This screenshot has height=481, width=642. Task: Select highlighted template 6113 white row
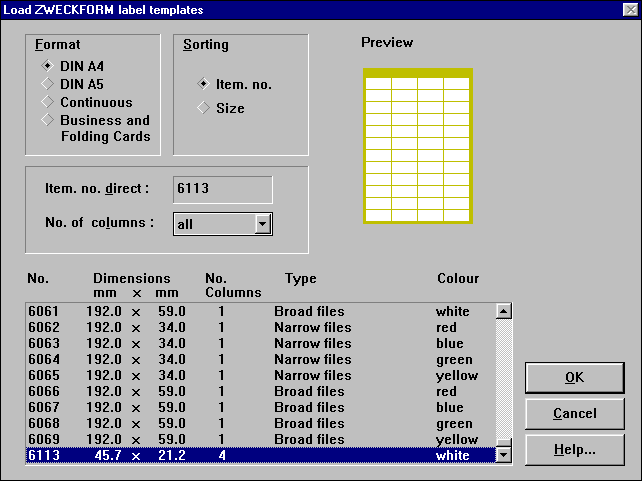point(260,455)
